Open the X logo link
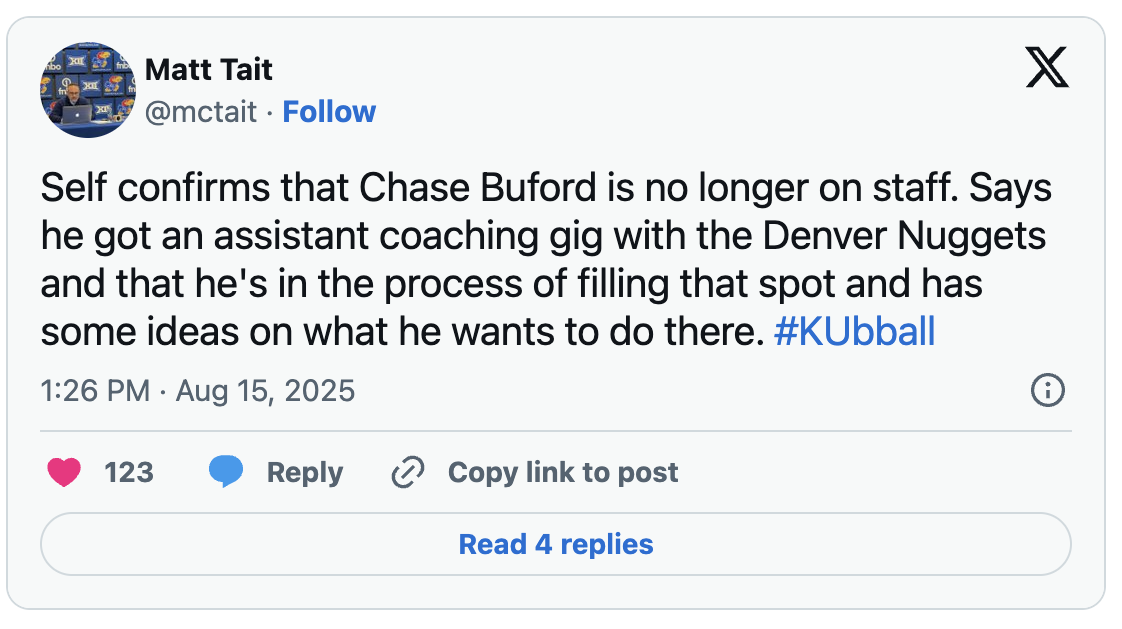 (x=1047, y=70)
